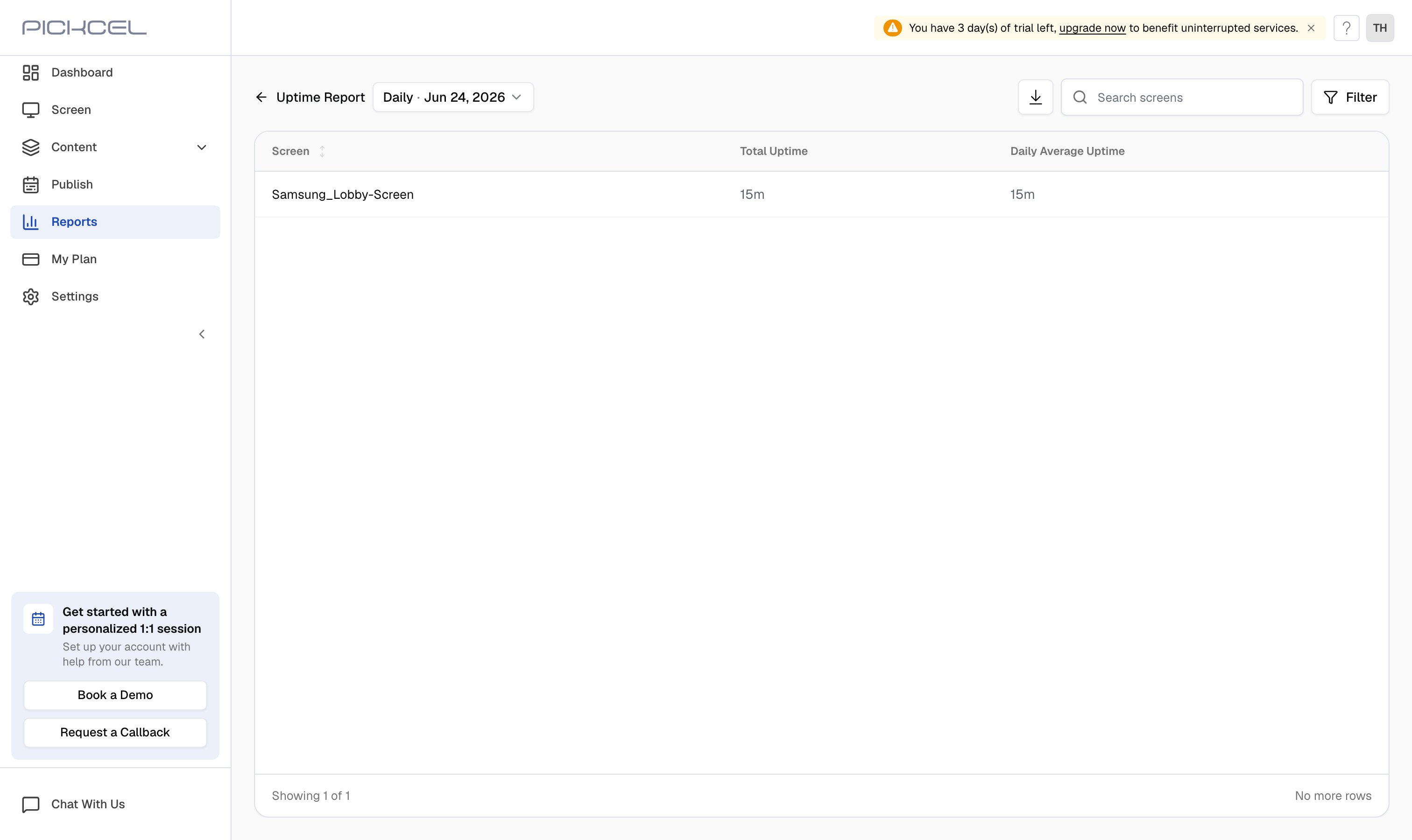Open Settings from the sidebar
Viewport: 1412px width, 840px height.
click(115, 297)
